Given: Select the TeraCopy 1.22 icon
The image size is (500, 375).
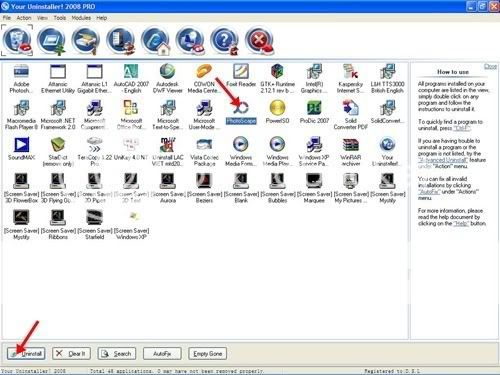Looking at the screenshot, I should coord(95,145).
